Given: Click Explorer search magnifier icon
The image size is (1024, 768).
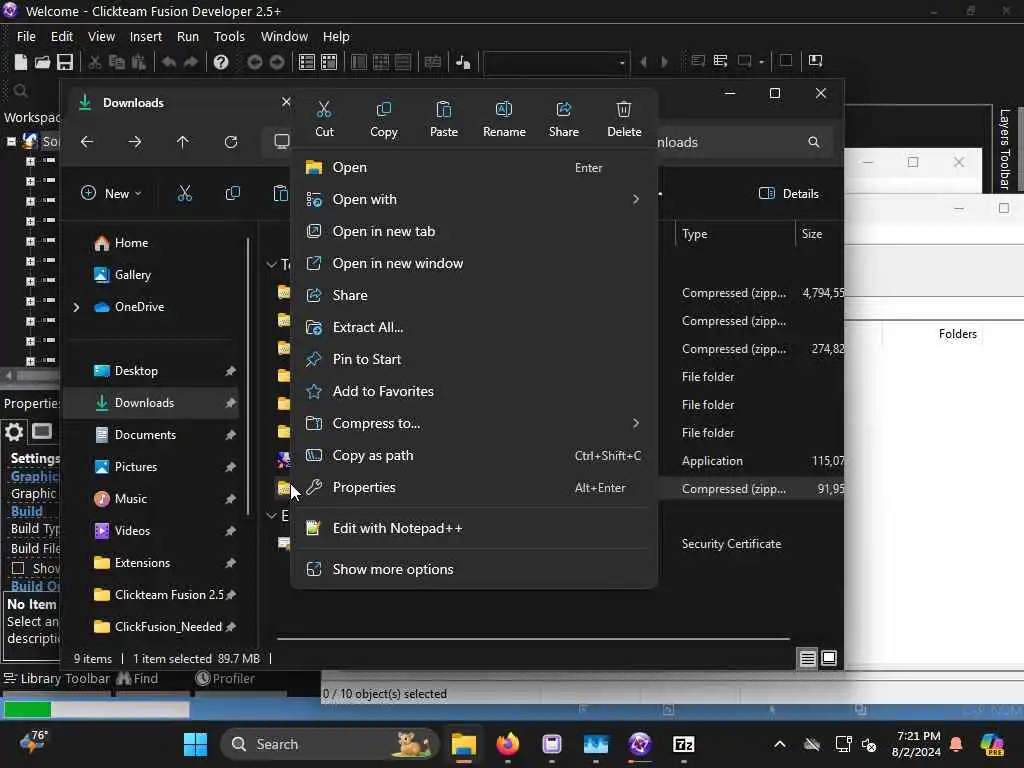Looking at the screenshot, I should 814,142.
